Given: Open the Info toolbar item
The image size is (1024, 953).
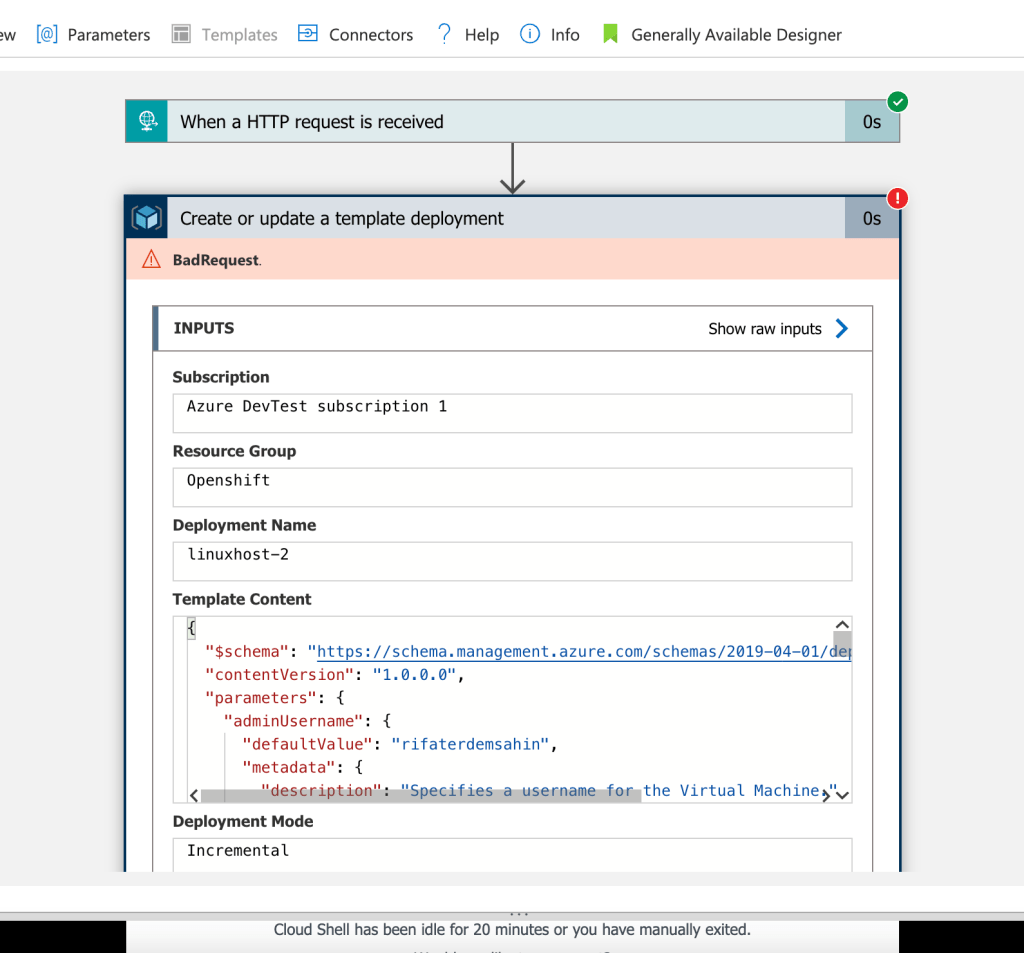Looking at the screenshot, I should (x=549, y=35).
